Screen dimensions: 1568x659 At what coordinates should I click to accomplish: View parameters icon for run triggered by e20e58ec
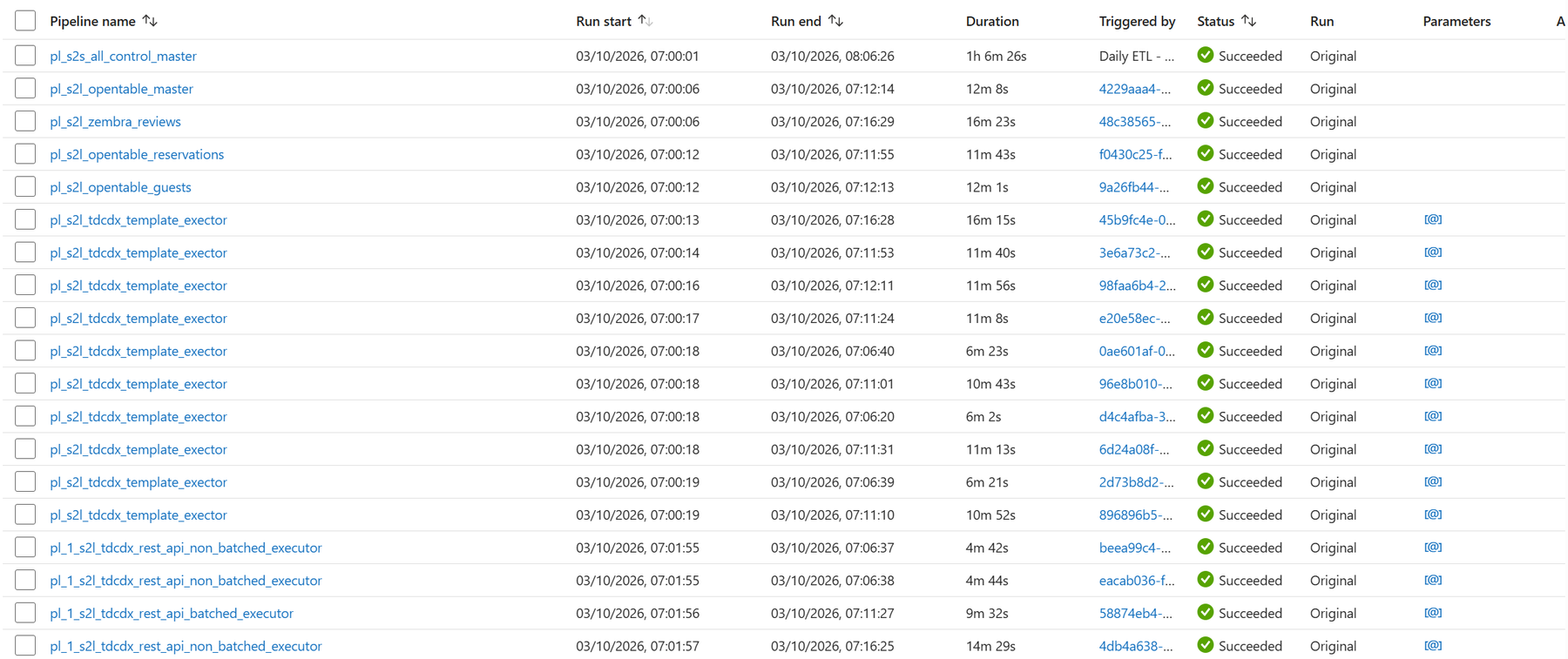(x=1433, y=318)
